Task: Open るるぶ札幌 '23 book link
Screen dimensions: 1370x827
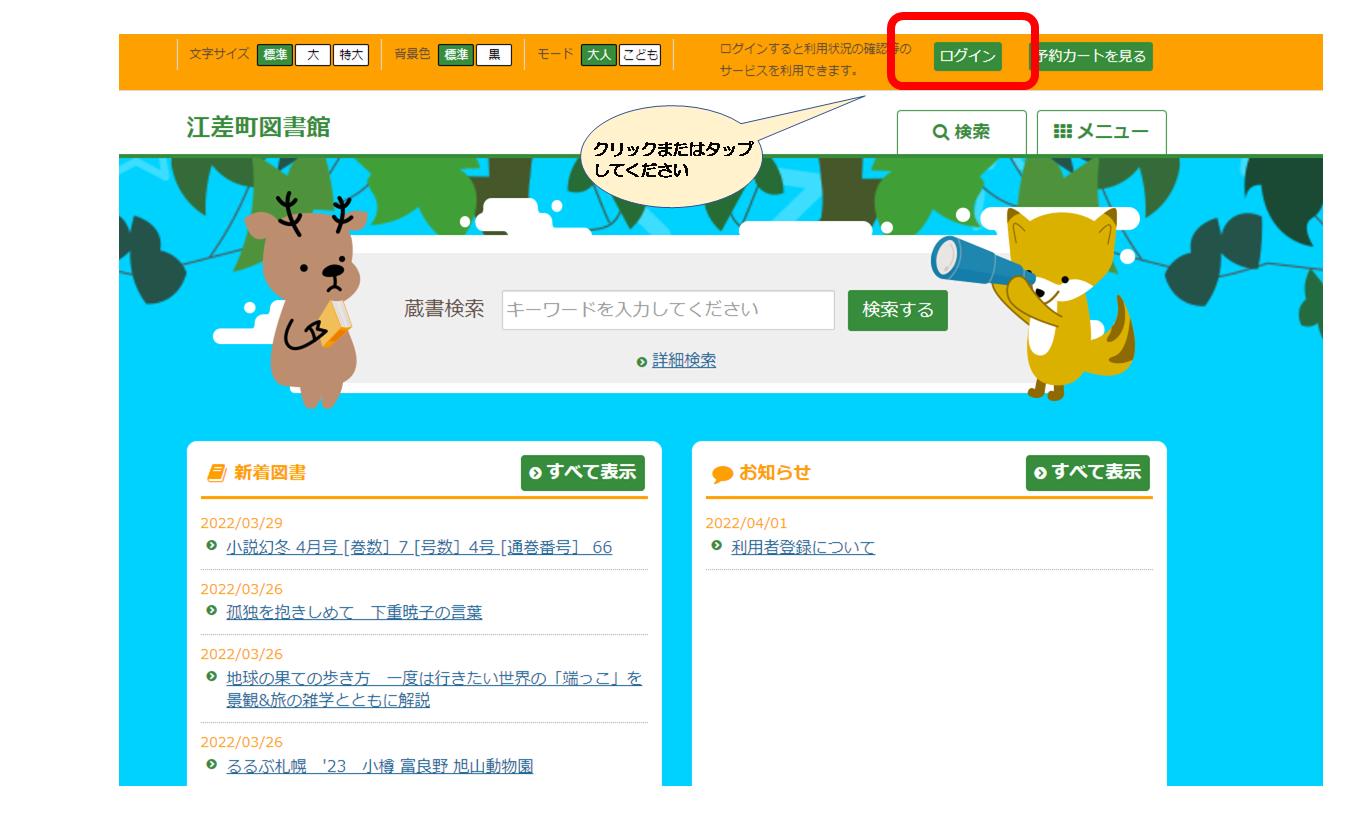Action: [380, 767]
